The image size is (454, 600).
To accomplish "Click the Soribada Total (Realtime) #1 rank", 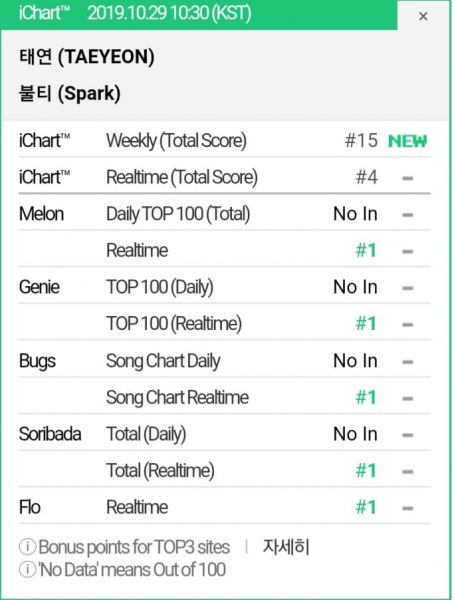I will [x=366, y=471].
